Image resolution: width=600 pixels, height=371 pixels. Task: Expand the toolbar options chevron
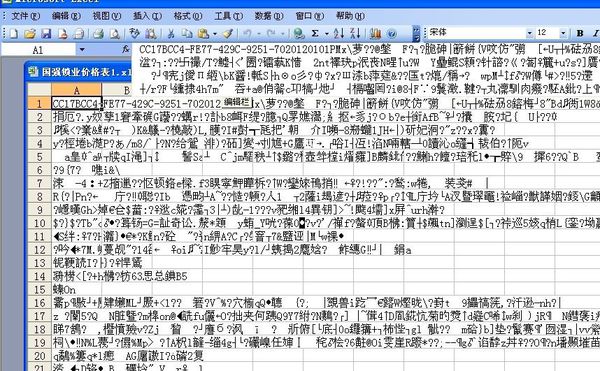(416, 33)
